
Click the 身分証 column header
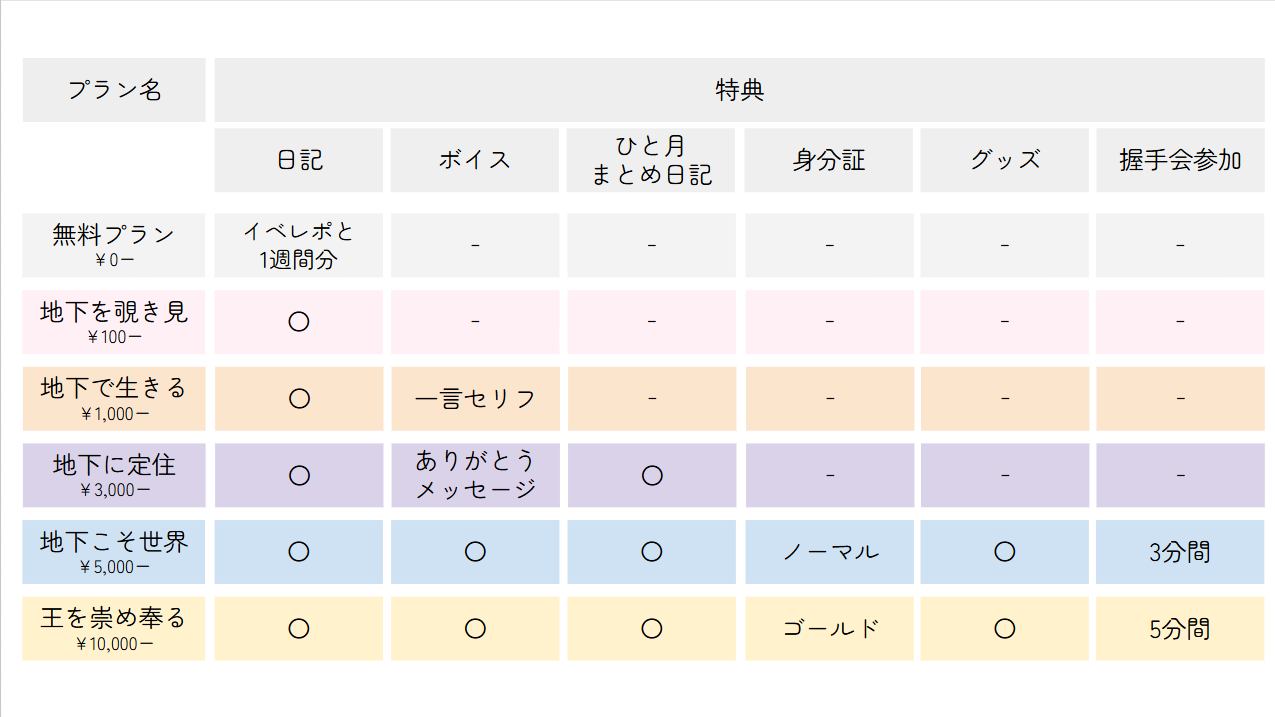[829, 160]
